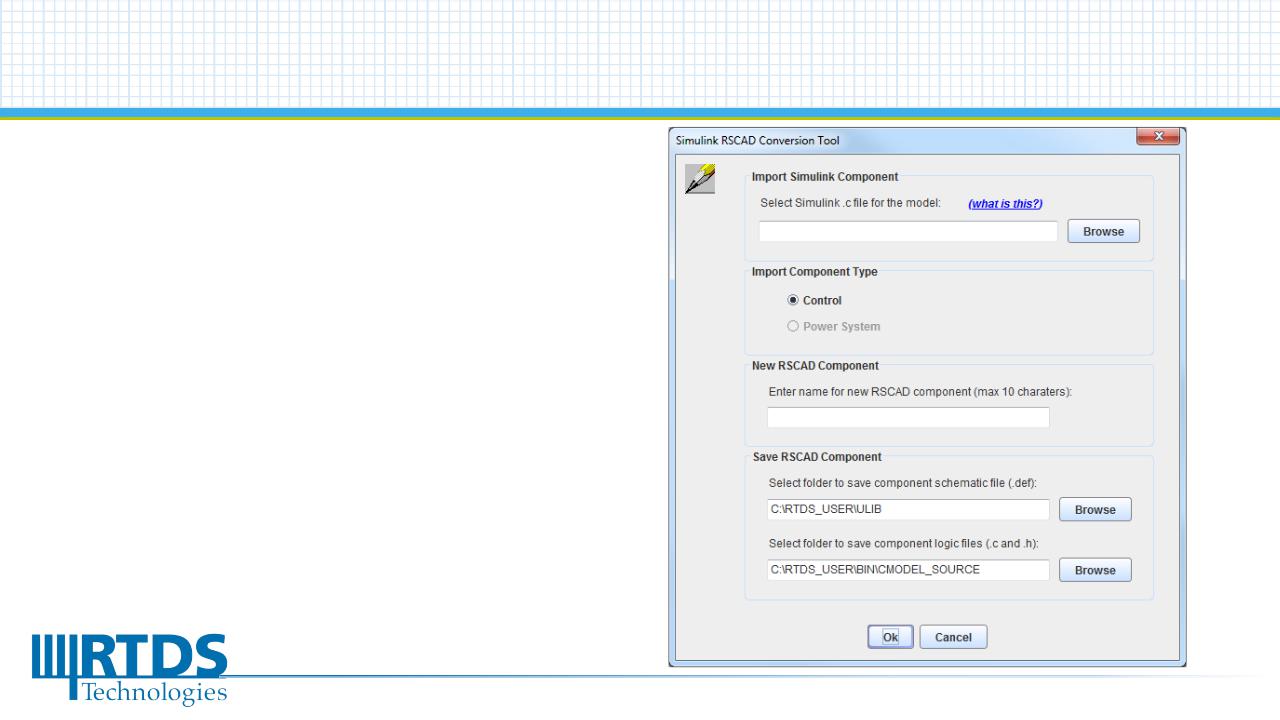
Task: Focus the Simulink .c file path field
Action: [x=908, y=231]
